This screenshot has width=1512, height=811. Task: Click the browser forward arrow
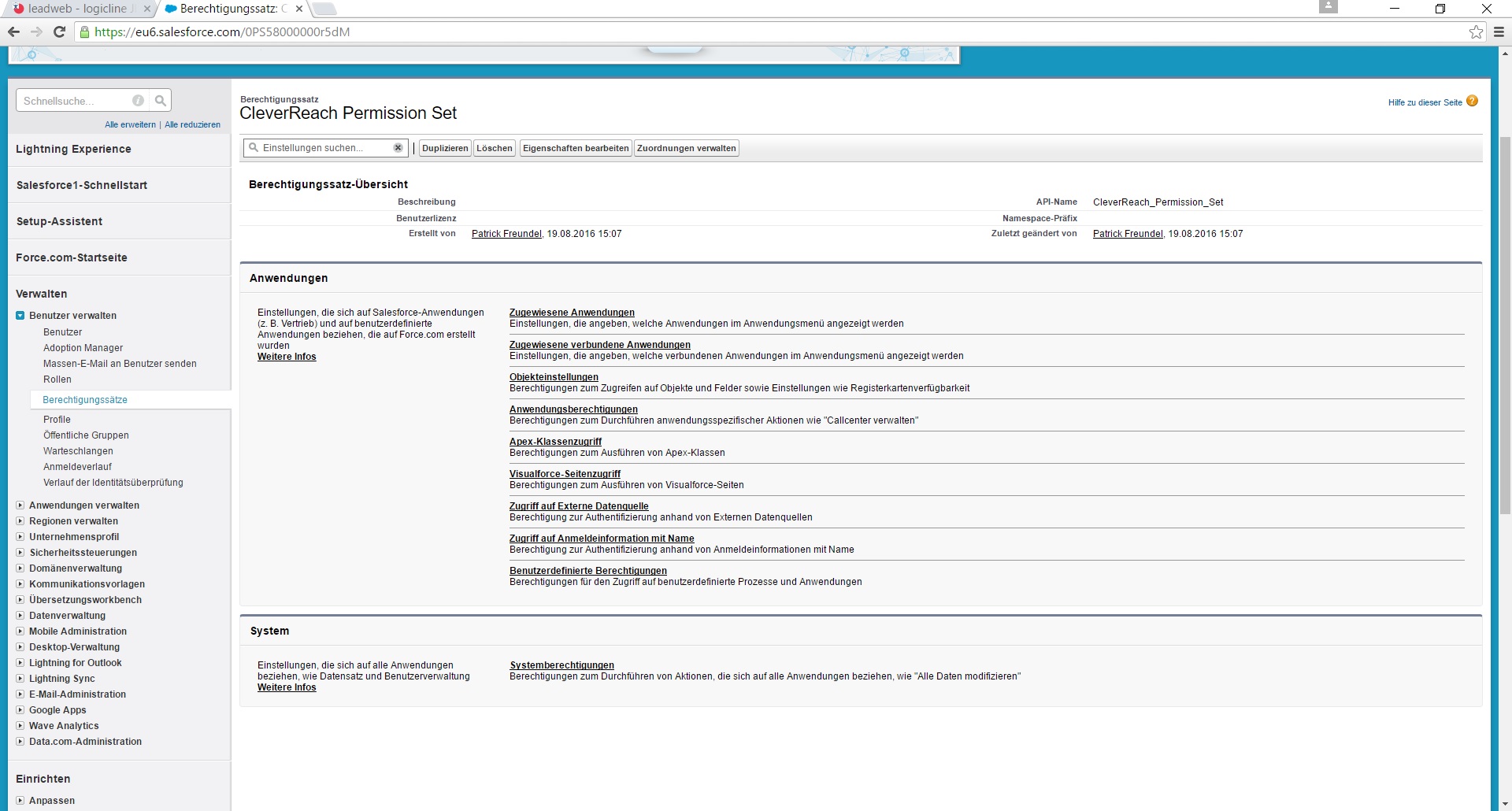(x=36, y=31)
